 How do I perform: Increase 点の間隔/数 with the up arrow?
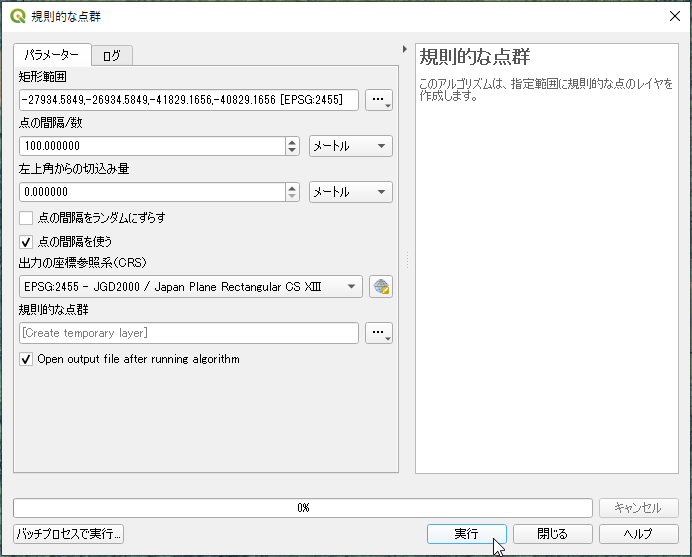[292, 142]
